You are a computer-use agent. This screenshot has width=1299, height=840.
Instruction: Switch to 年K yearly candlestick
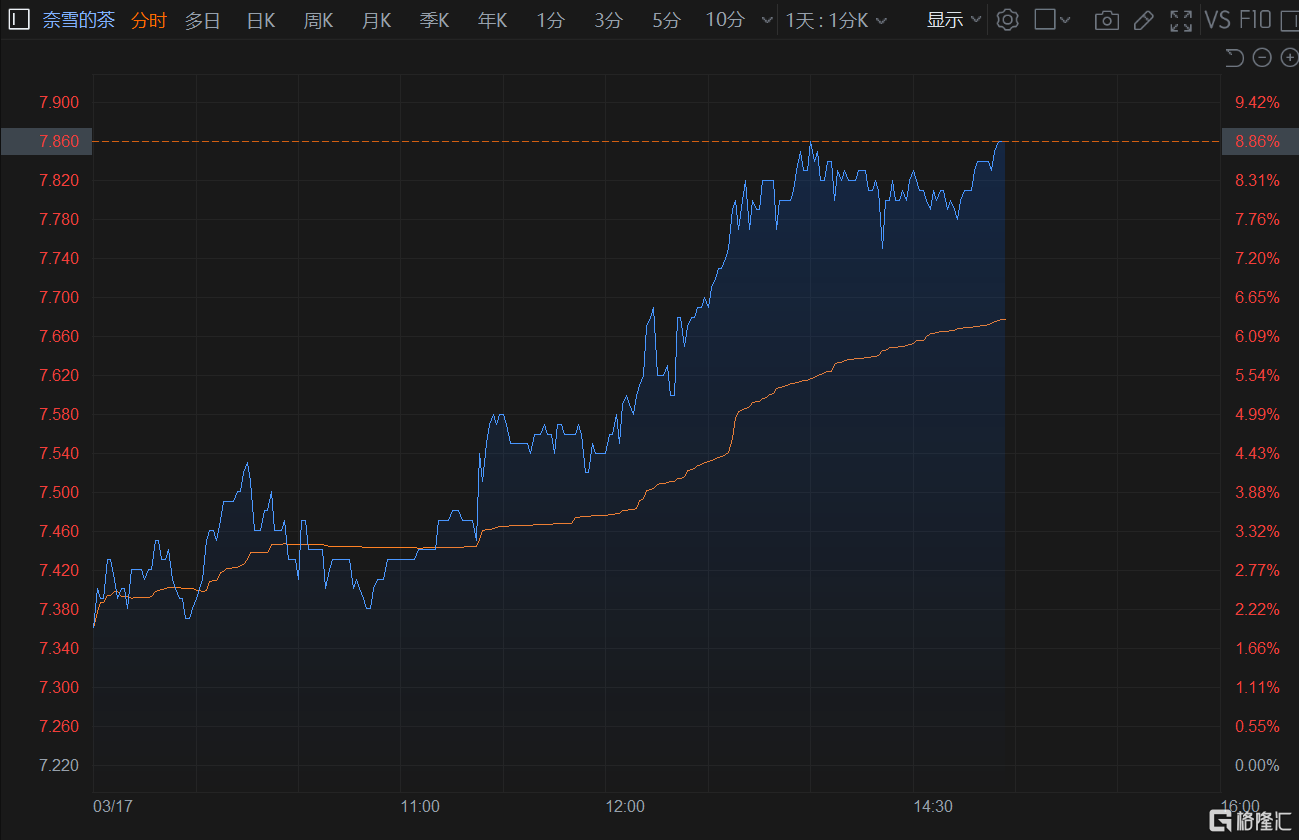click(492, 20)
